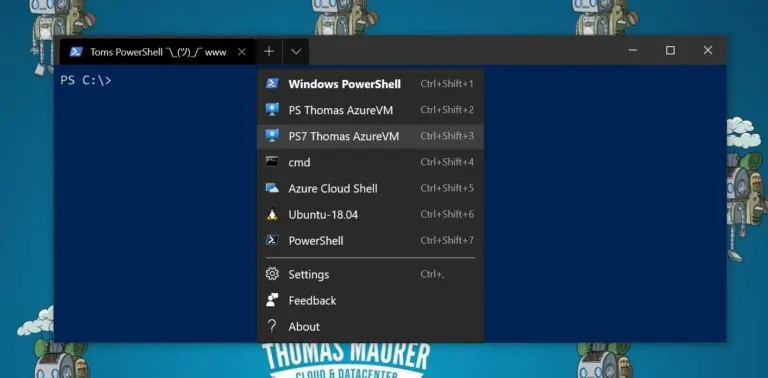Viewport: 768px width, 378px height.
Task: Open a new tab with the plus button
Action: click(269, 51)
